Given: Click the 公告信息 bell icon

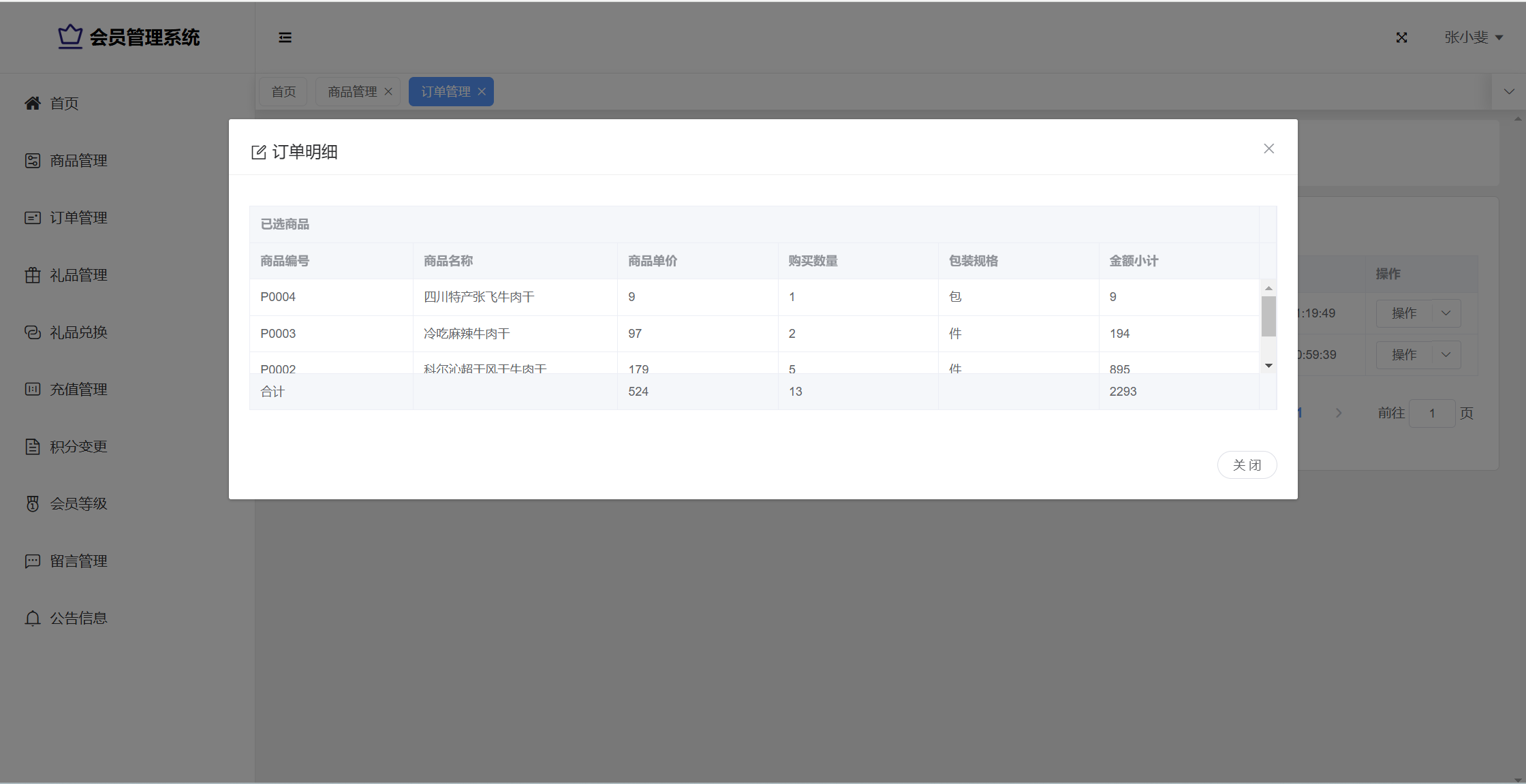Looking at the screenshot, I should click(33, 618).
